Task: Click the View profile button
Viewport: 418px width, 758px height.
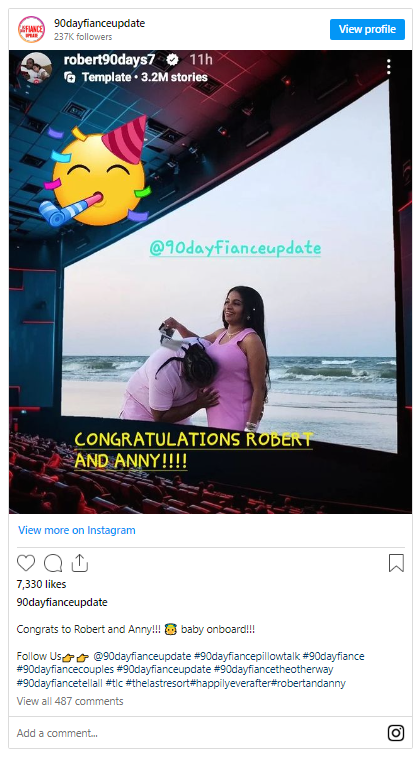Action: [x=367, y=29]
